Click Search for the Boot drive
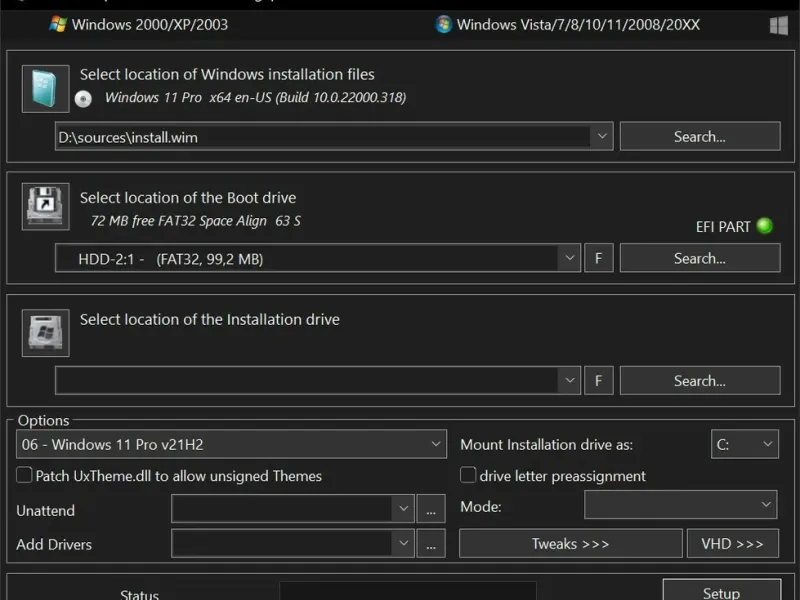 (x=699, y=258)
